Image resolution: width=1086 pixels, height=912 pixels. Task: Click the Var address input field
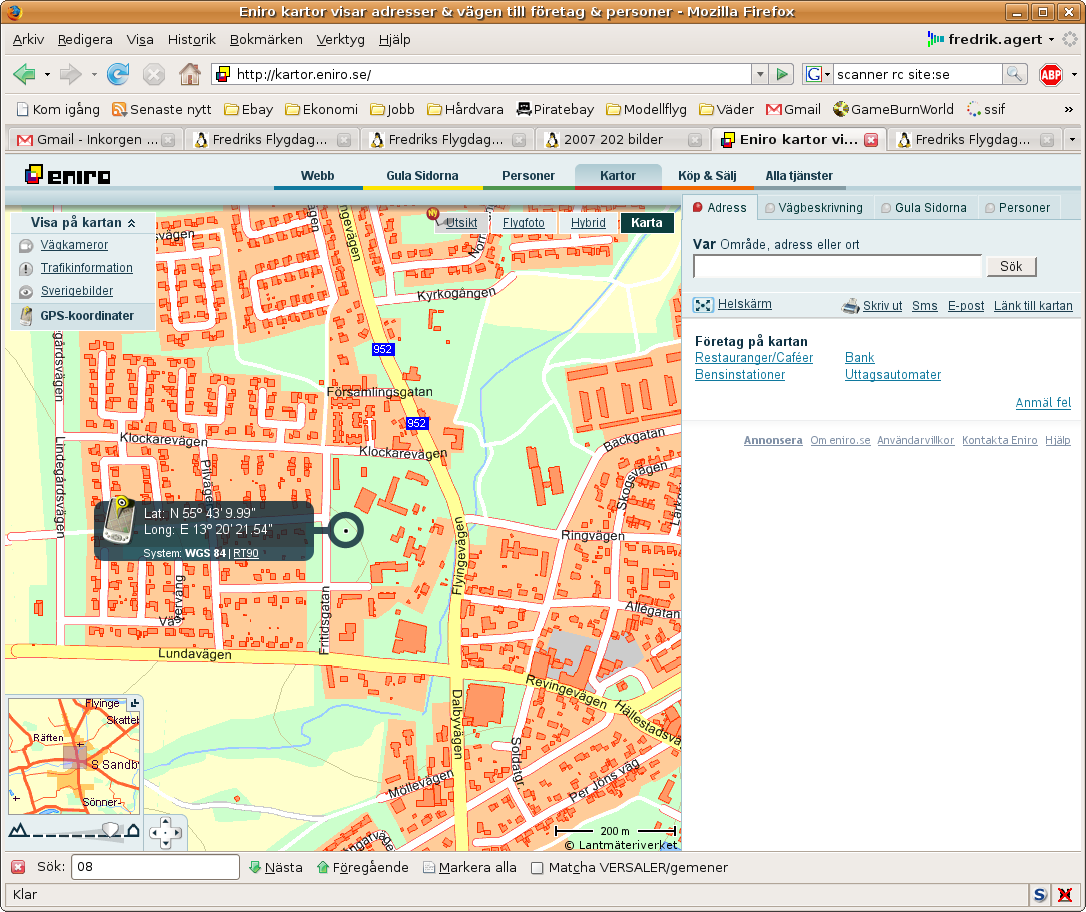[x=837, y=267]
